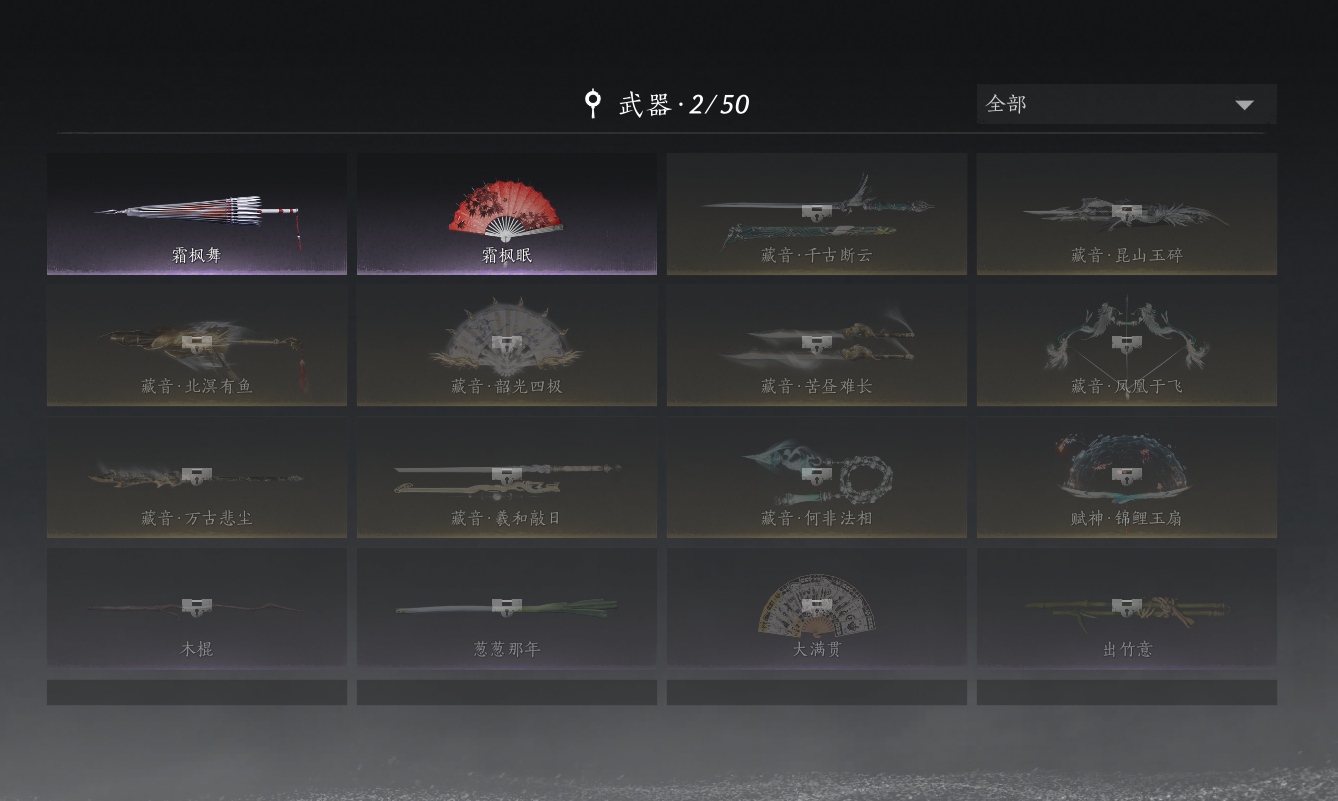Image resolution: width=1338 pixels, height=801 pixels.
Task: Select the 出竹意 bamboo weapon card
Action: pyautogui.click(x=1127, y=607)
